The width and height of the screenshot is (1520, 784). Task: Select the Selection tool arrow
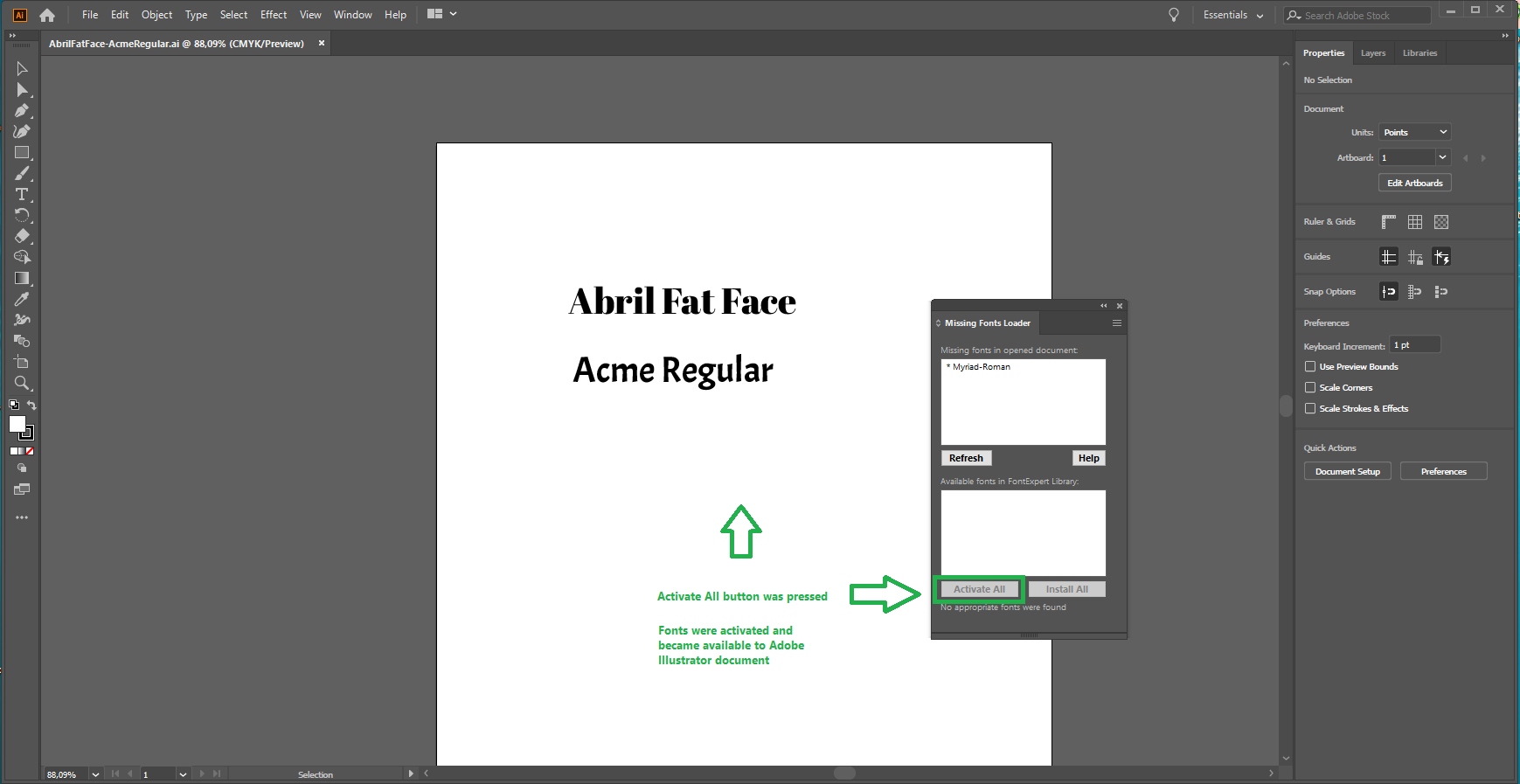tap(22, 69)
